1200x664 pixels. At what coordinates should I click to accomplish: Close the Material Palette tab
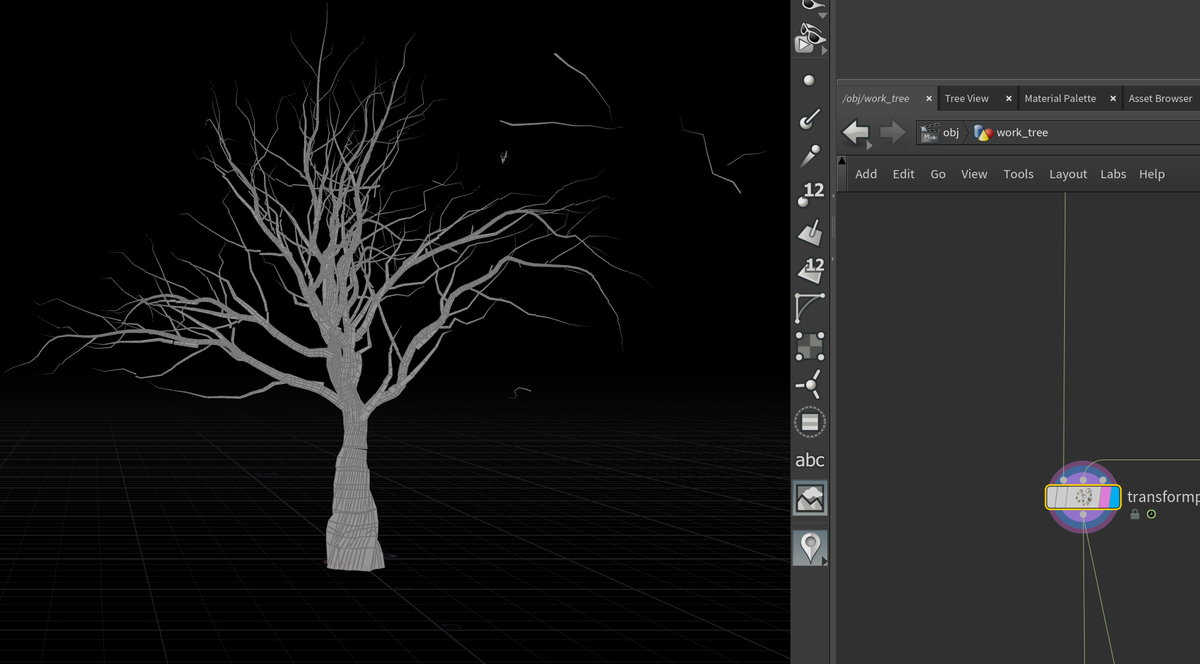(1113, 98)
